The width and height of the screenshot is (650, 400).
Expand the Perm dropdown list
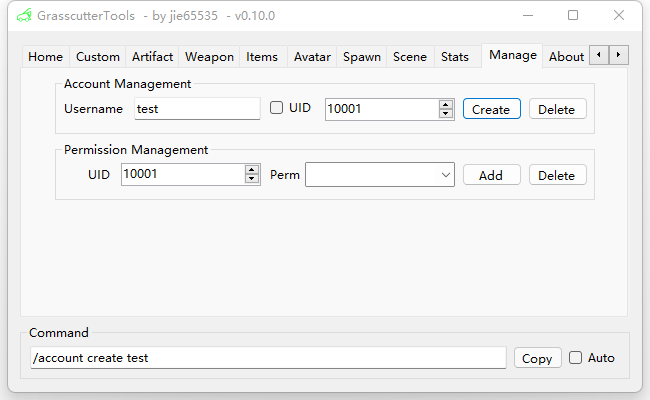[445, 175]
